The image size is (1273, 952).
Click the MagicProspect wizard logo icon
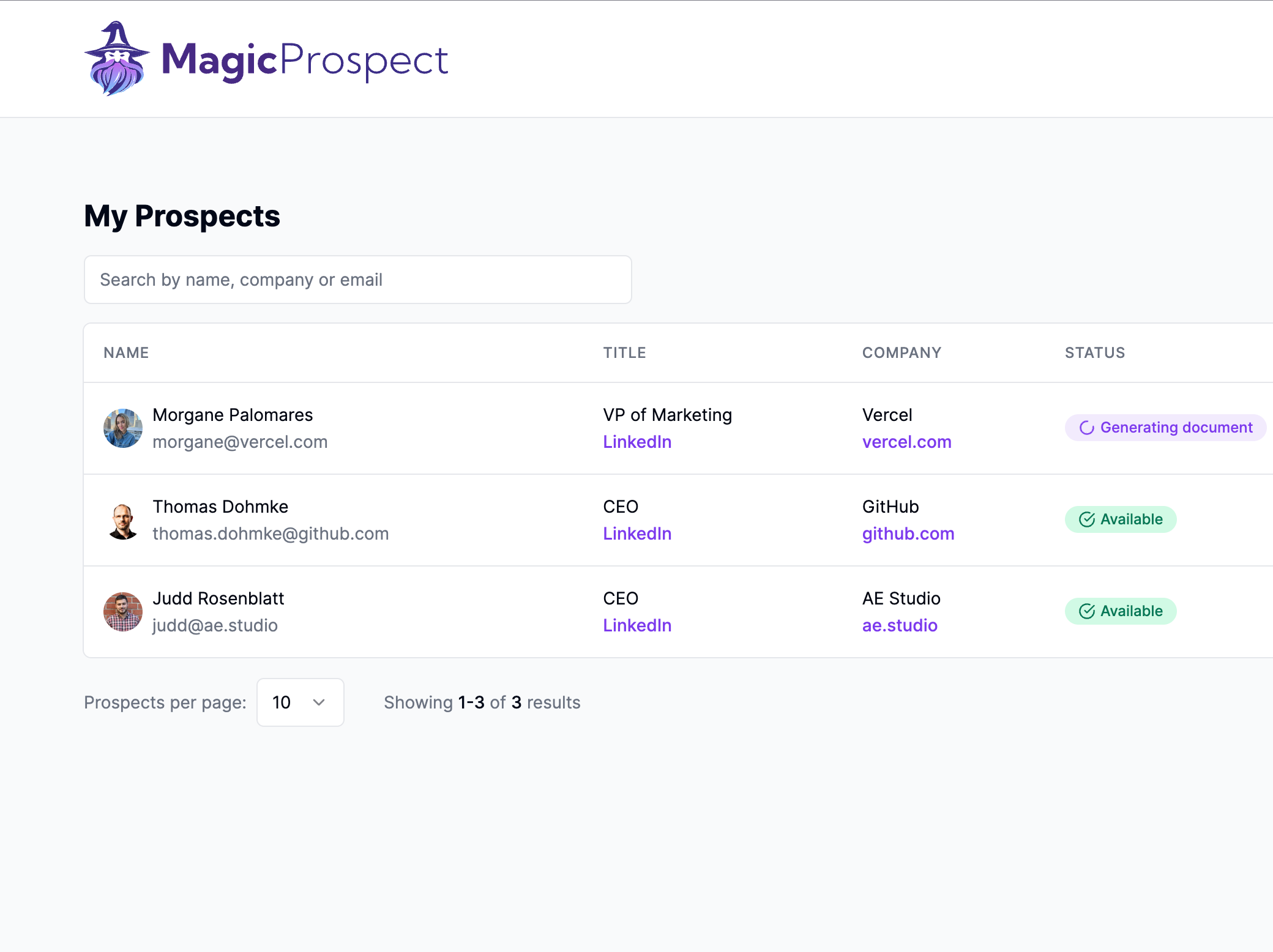[116, 59]
